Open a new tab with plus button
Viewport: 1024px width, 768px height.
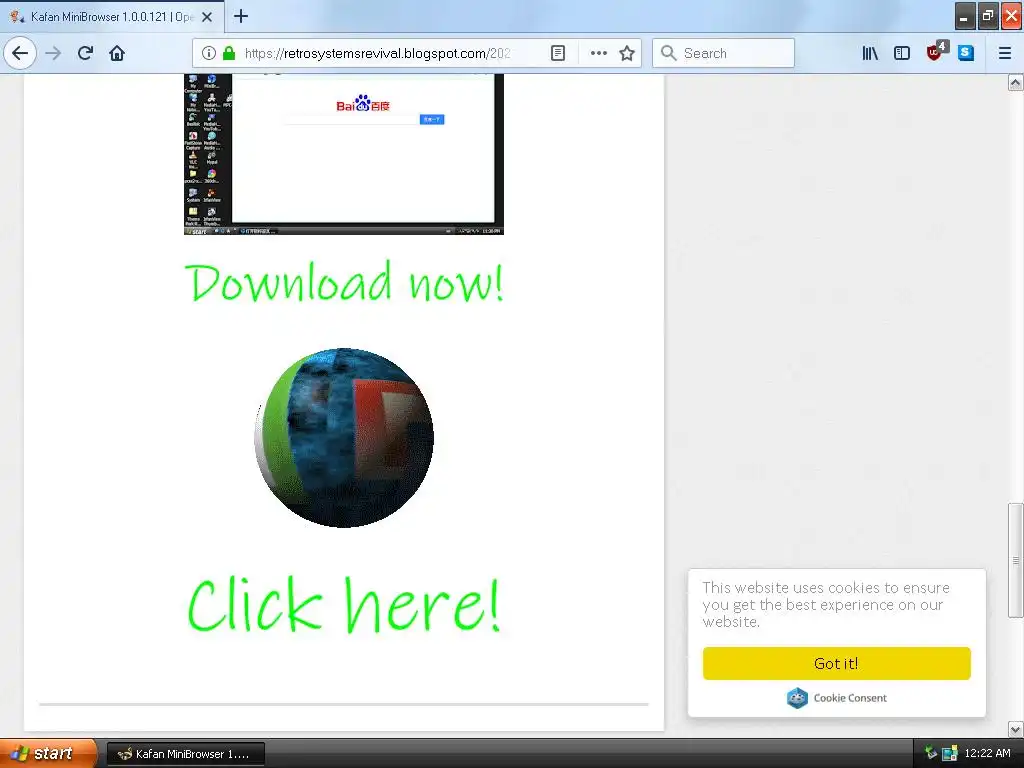tap(241, 16)
